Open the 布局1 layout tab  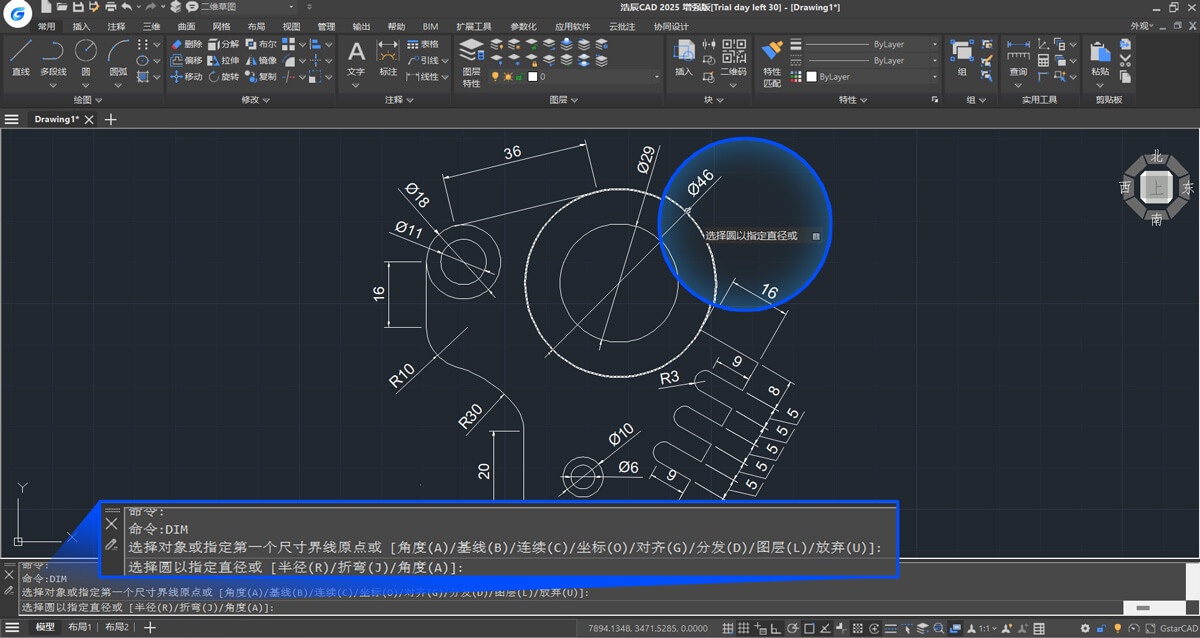pos(79,627)
